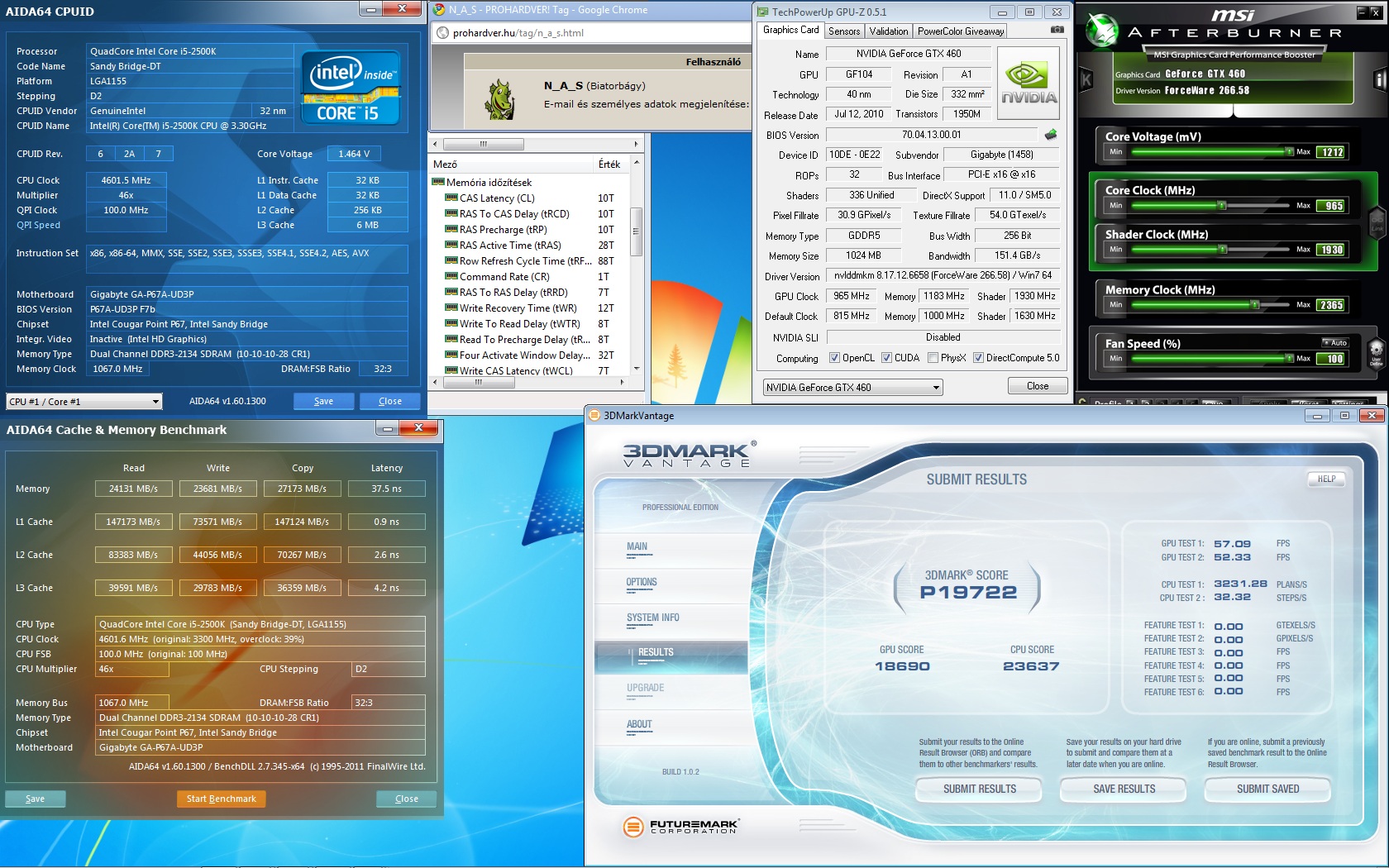Click the GPU-Z BIOS save chip icon

[x=1051, y=135]
